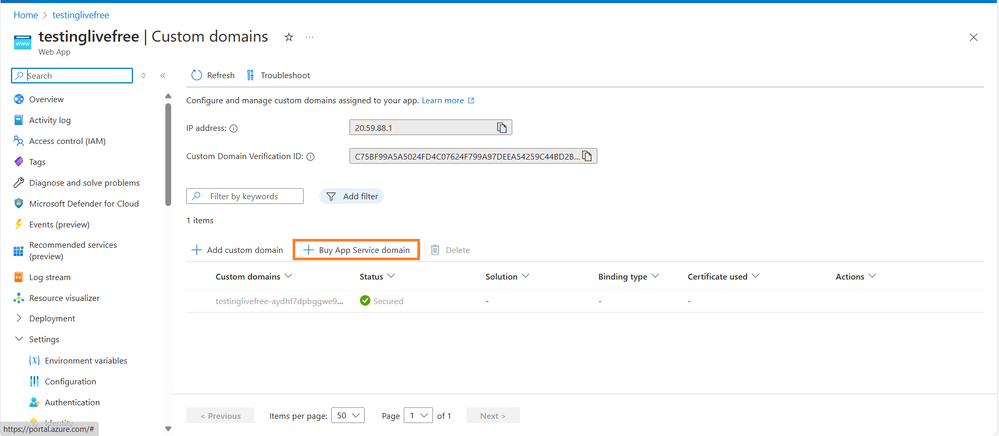Click the sidebar scrollbar thumb
Screen dimensions: 999x436
(168, 154)
